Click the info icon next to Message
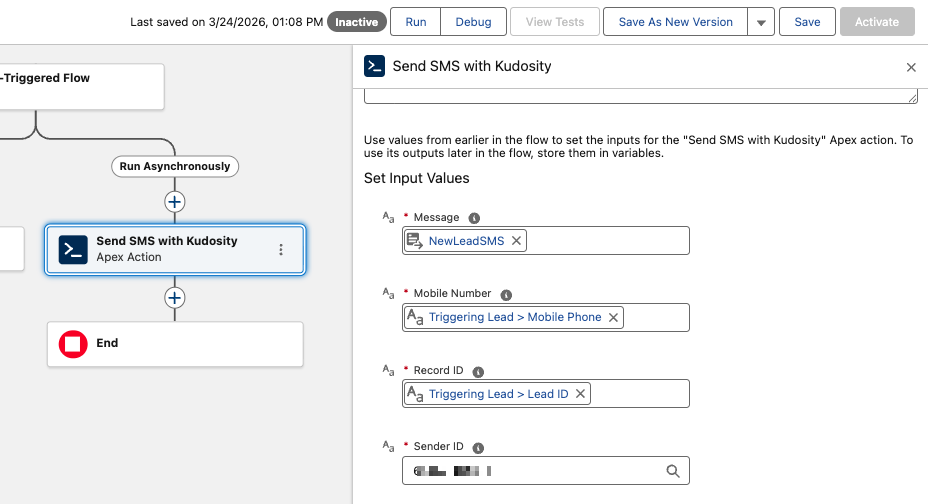This screenshot has width=928, height=504. (x=474, y=218)
